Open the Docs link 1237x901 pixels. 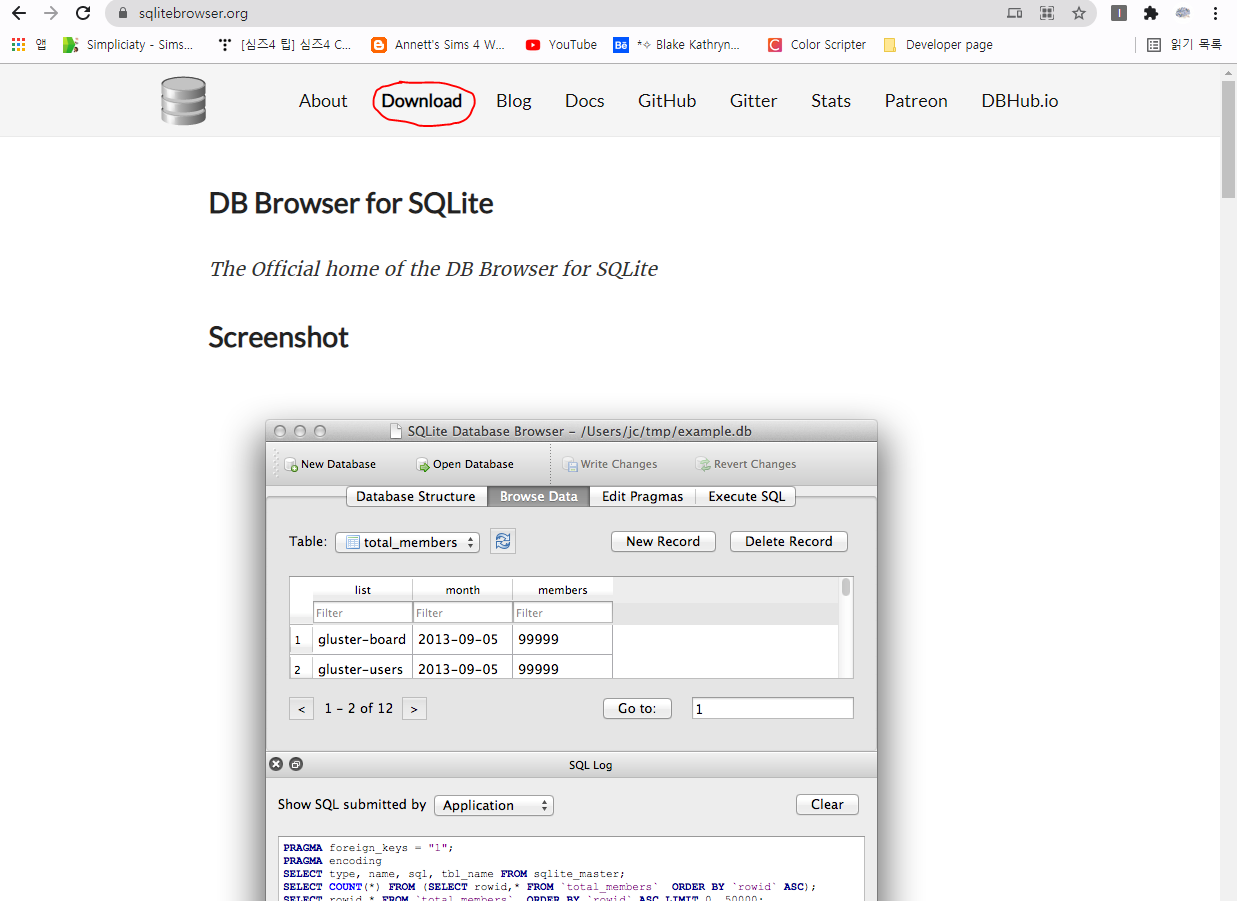[x=585, y=101]
